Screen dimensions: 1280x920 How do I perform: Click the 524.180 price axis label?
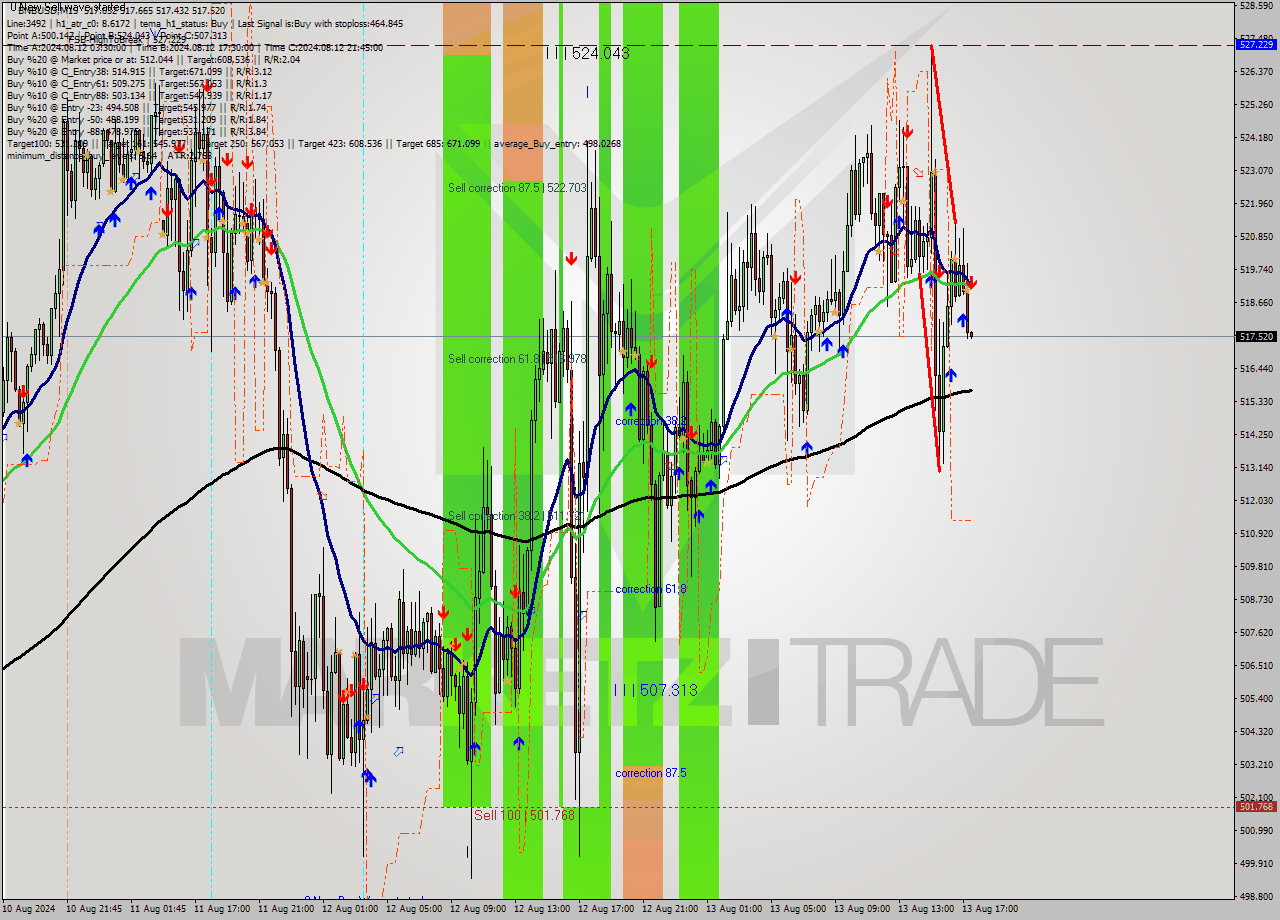1256,137
